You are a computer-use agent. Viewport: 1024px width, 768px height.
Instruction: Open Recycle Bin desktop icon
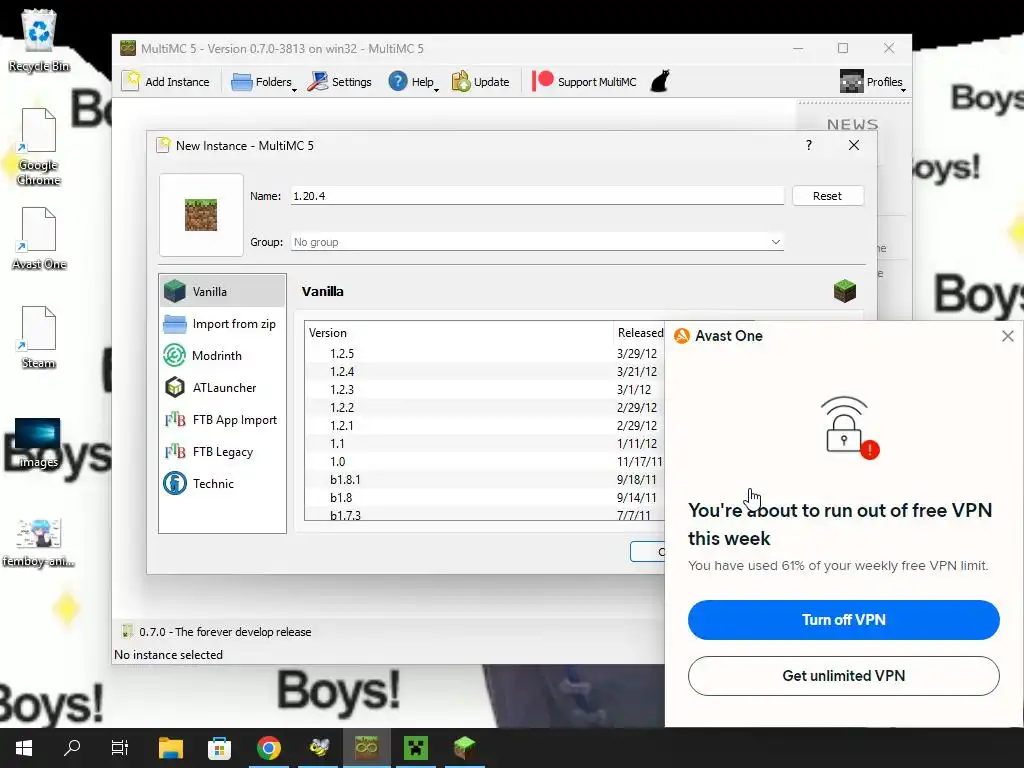(39, 40)
